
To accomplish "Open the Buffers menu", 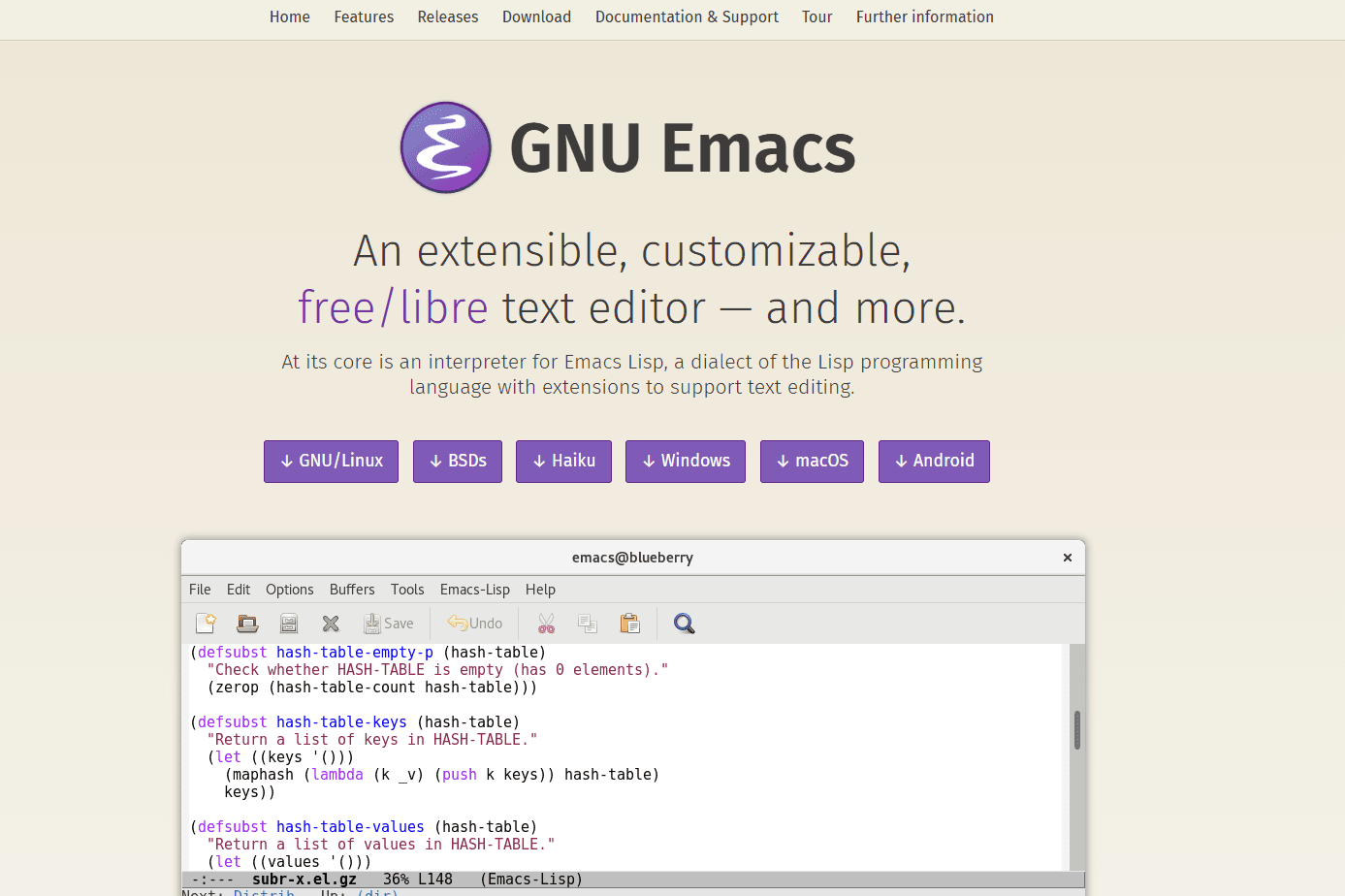I will point(352,590).
